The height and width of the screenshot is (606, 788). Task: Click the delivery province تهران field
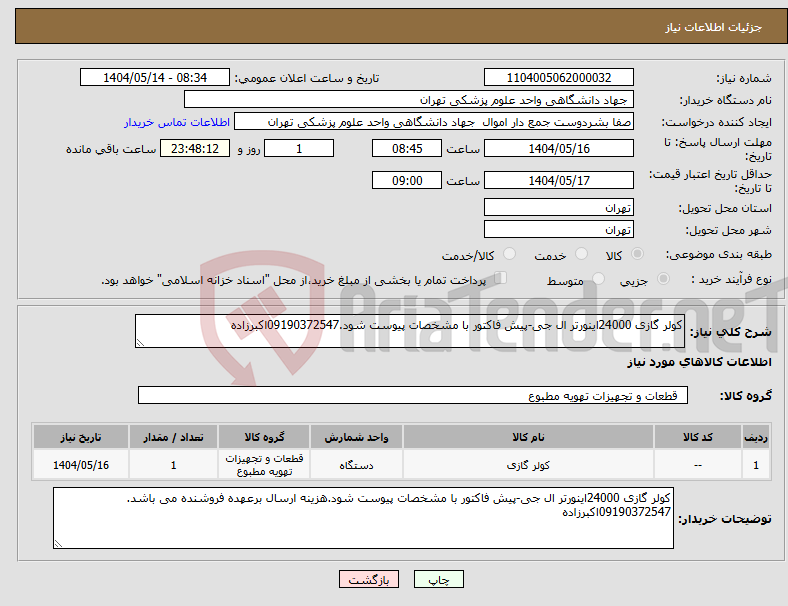click(x=559, y=208)
